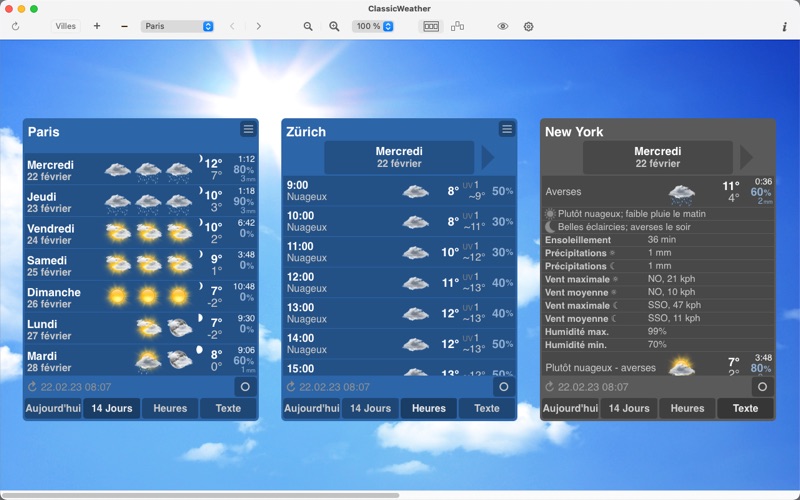Select Texte tab in New York panel
The width and height of the screenshot is (800, 500).
point(745,408)
